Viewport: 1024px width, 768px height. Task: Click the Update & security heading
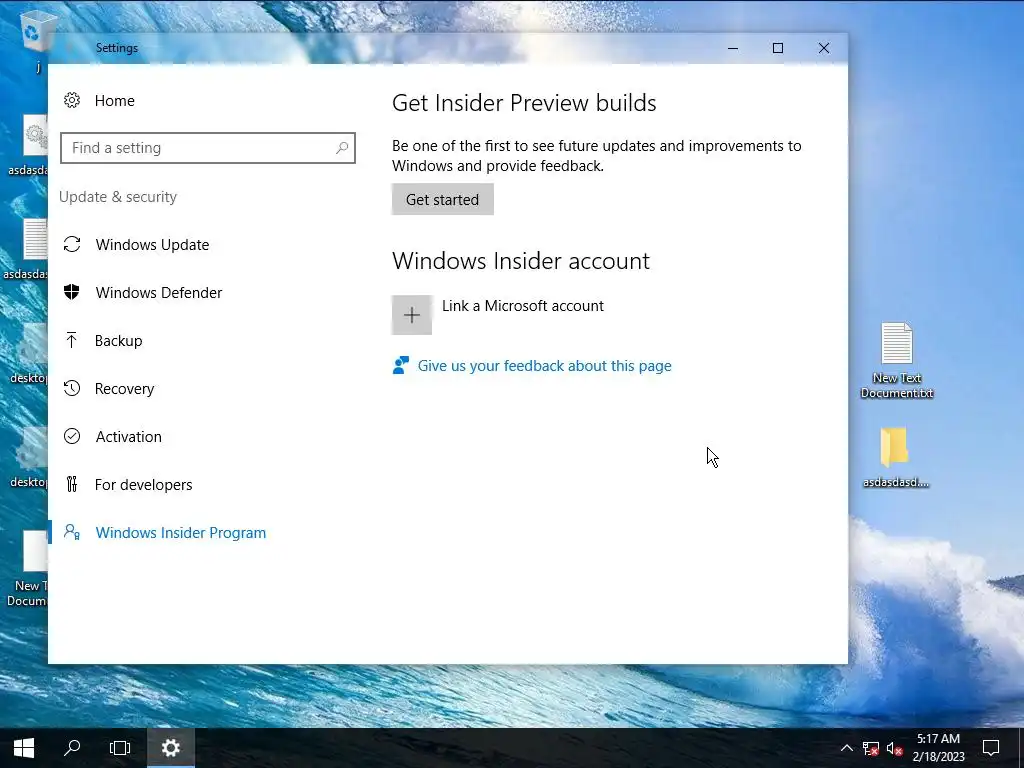[118, 197]
